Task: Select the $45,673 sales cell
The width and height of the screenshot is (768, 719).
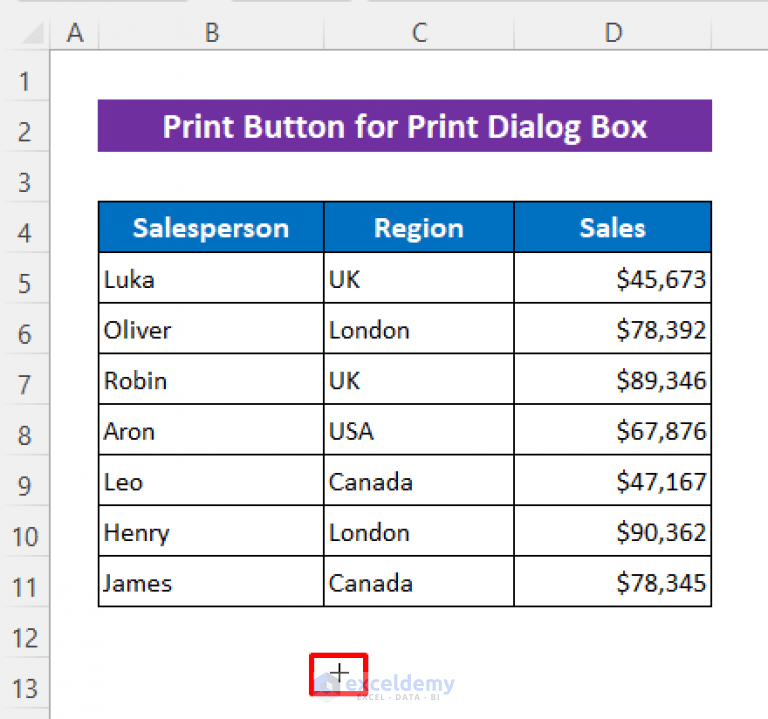Action: (x=613, y=278)
